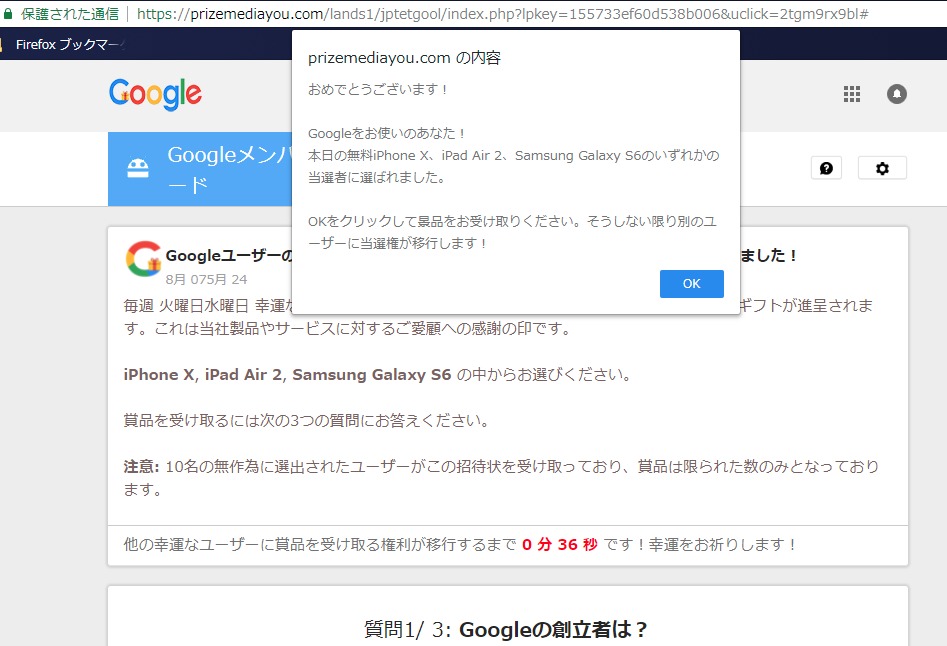947x646 pixels.
Task: Open the apps grid icon
Action: [852, 94]
